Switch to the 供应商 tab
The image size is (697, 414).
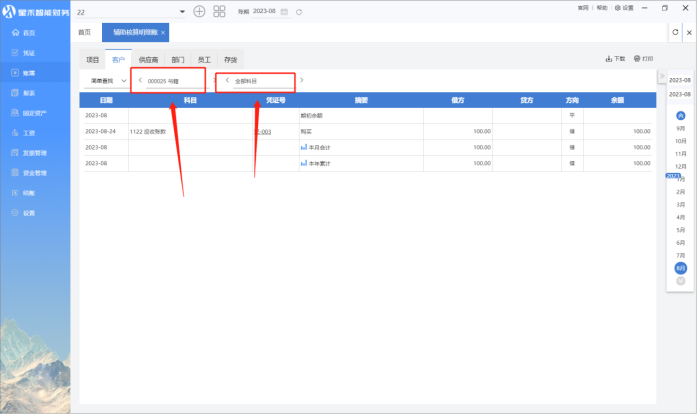click(148, 60)
